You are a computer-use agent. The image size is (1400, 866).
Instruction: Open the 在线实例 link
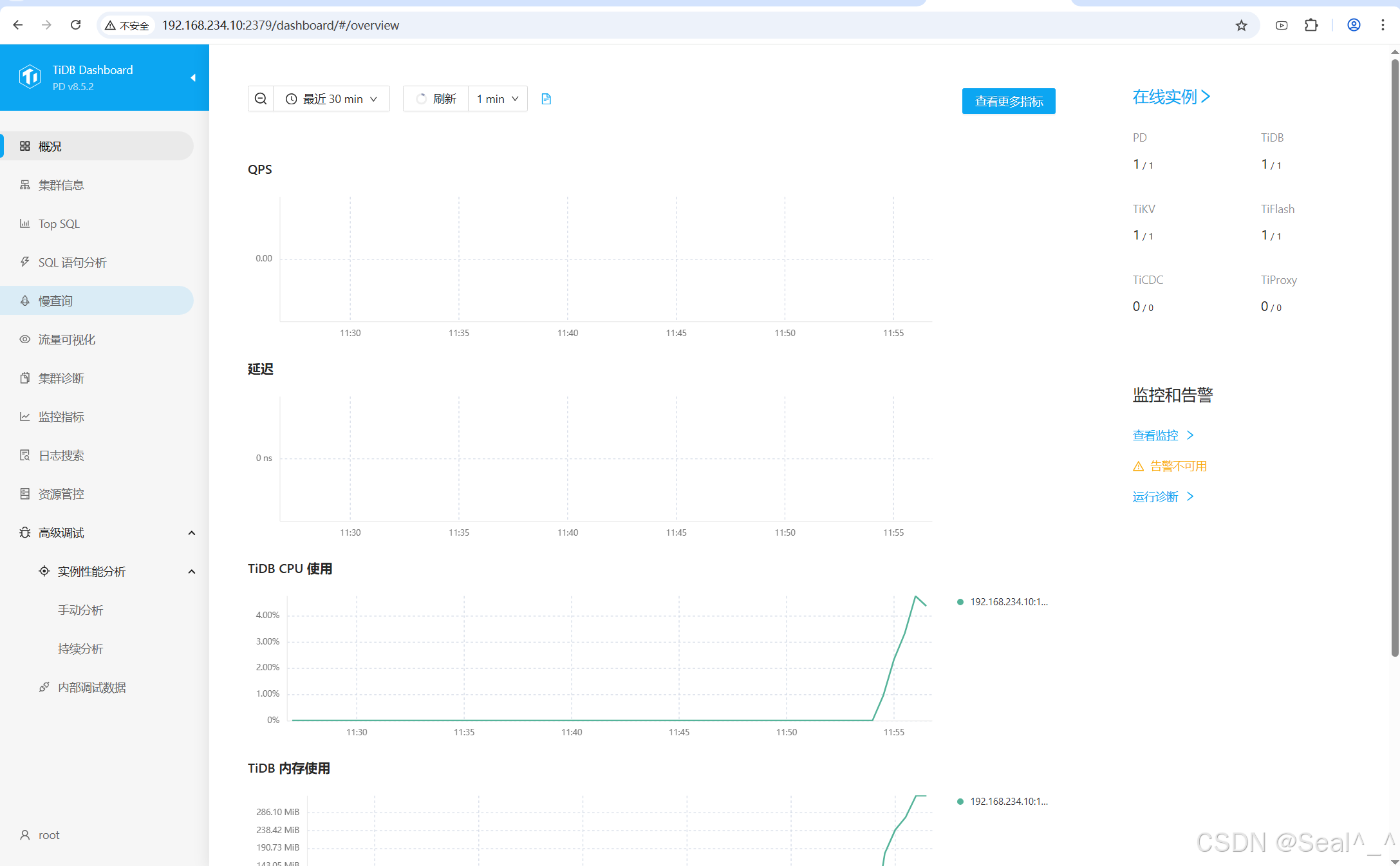(x=1171, y=97)
